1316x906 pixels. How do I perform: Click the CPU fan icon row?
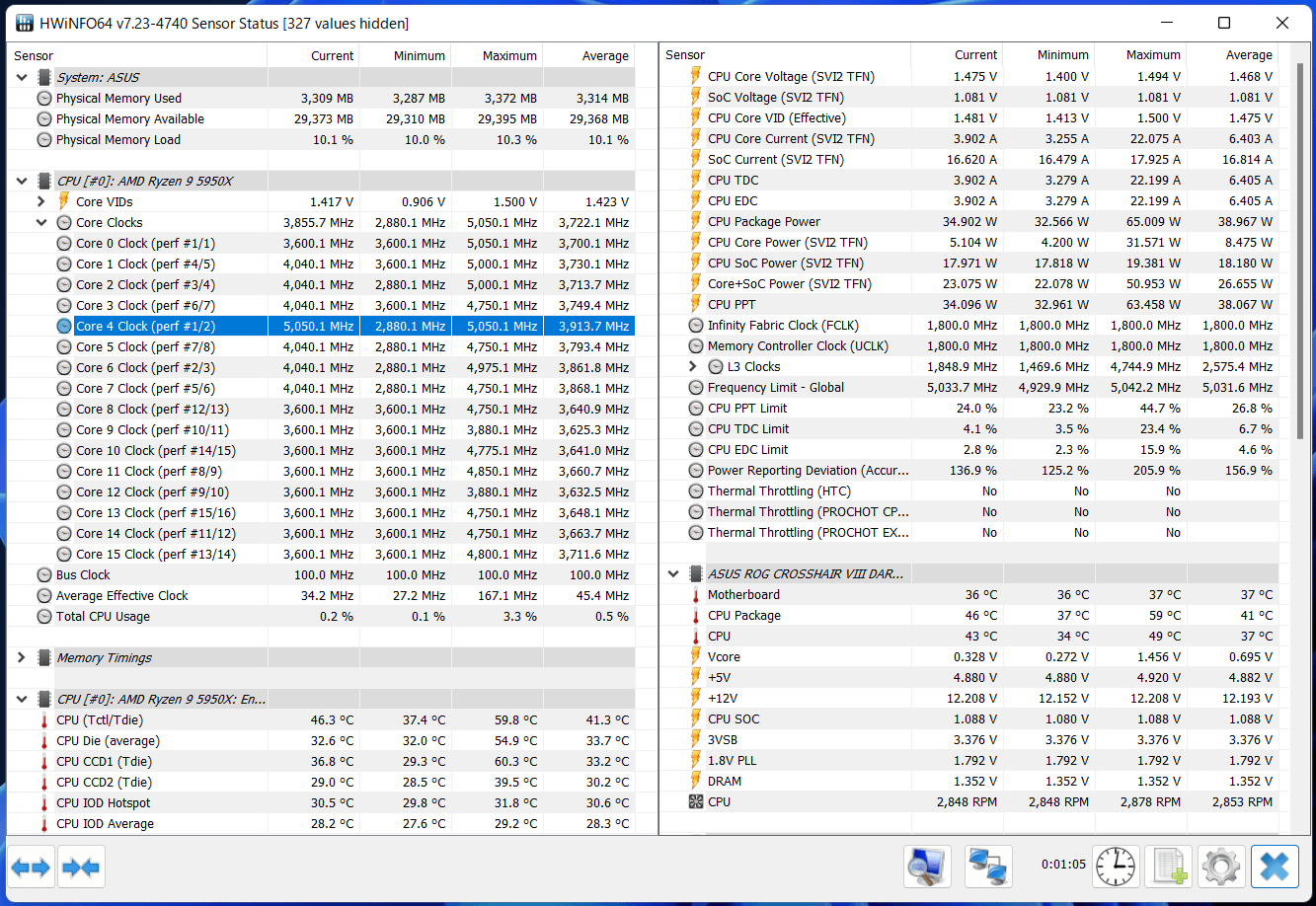[x=696, y=801]
